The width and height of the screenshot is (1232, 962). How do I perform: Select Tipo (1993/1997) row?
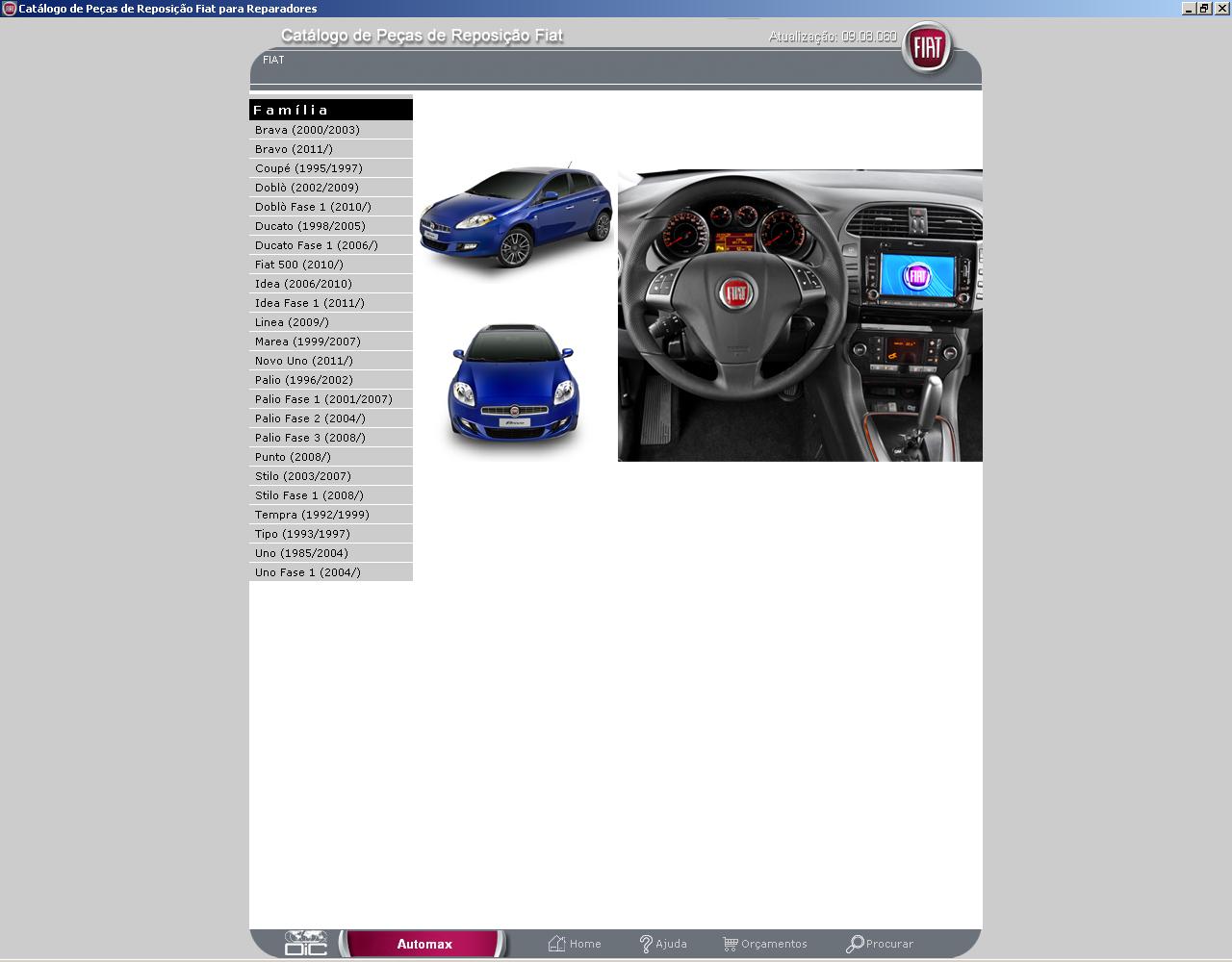tap(331, 534)
